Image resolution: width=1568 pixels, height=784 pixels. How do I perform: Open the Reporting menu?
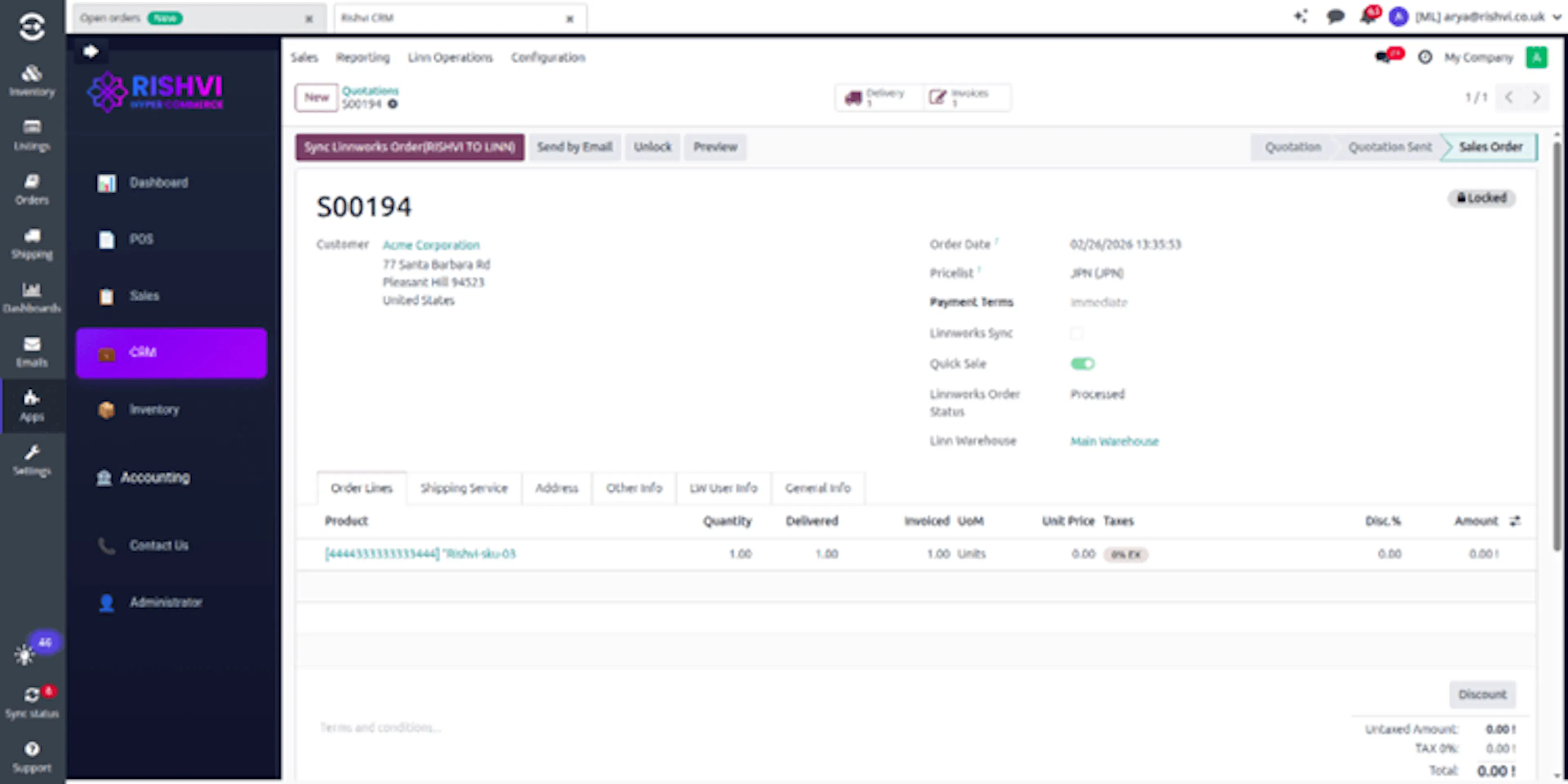[x=363, y=57]
